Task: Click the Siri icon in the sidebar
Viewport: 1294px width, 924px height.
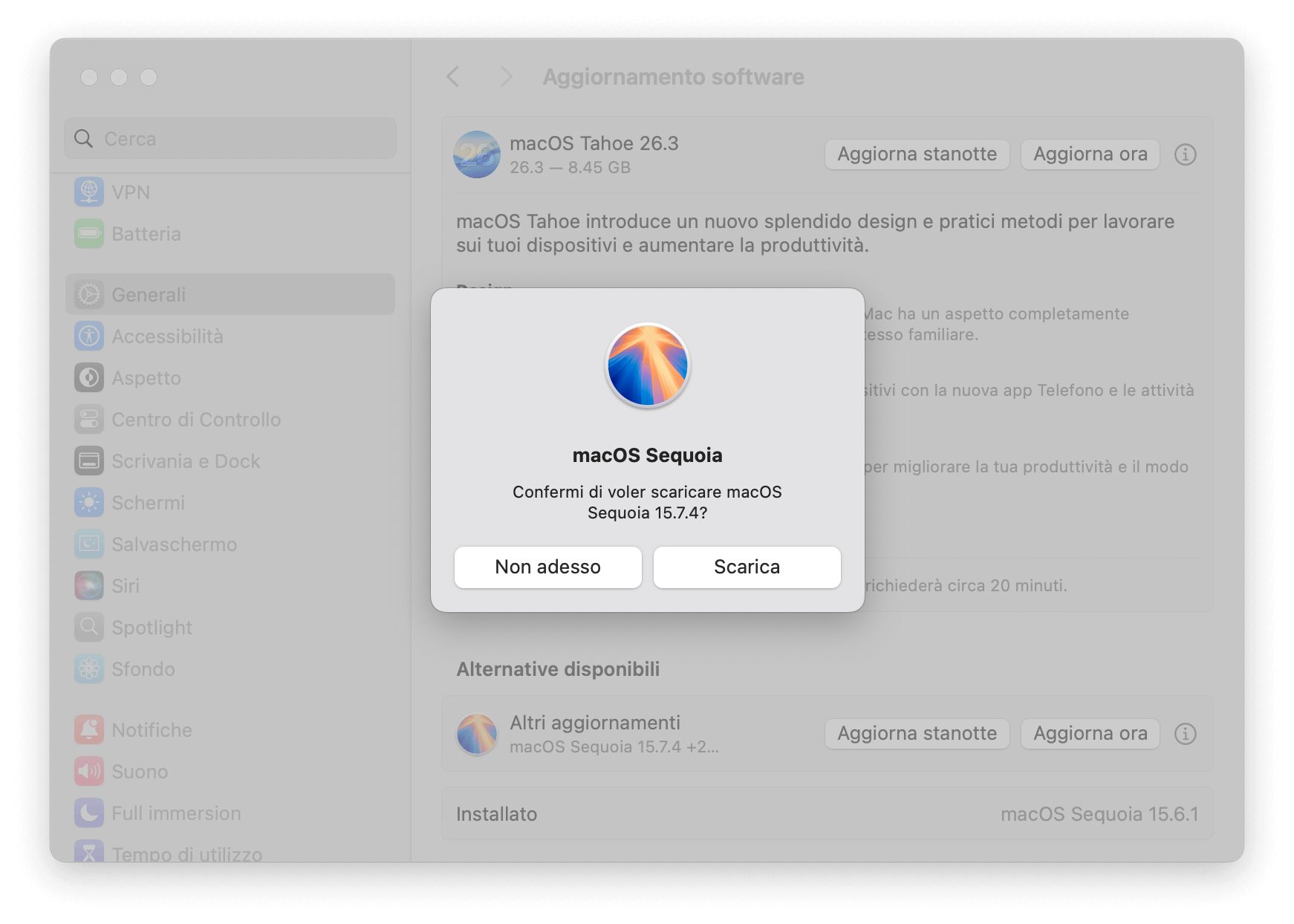Action: 89,585
